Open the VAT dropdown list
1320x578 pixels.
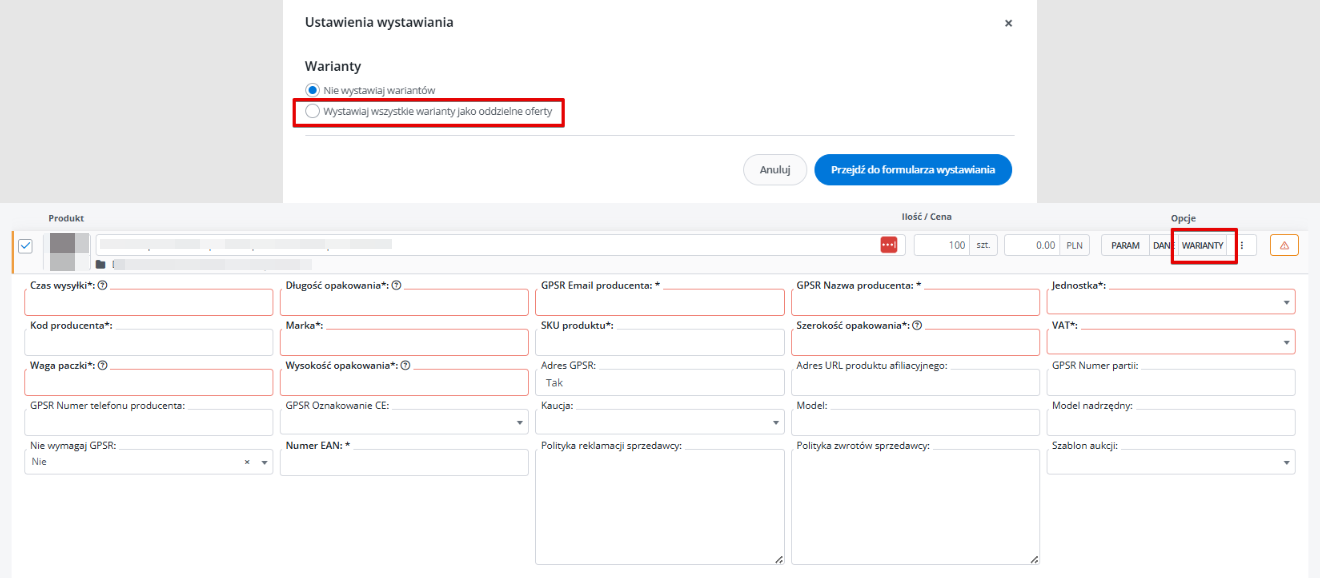(x=1284, y=342)
